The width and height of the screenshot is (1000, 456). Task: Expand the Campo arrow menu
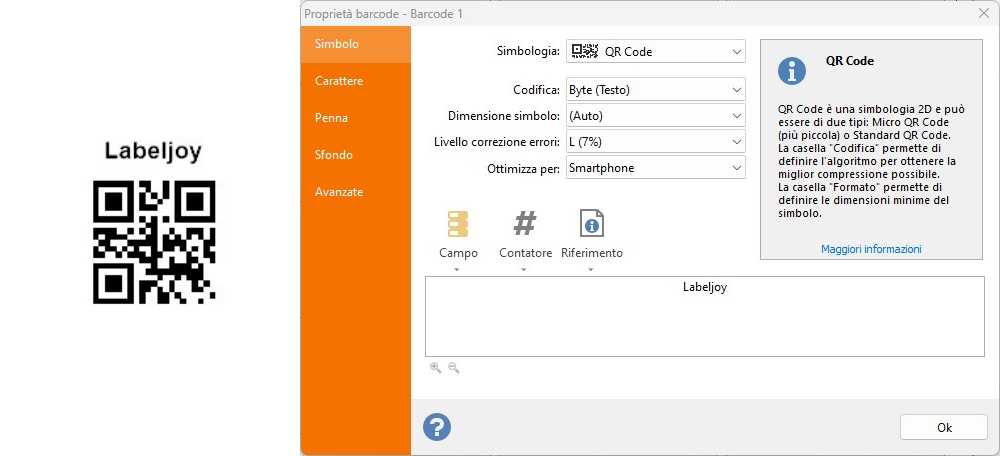coord(457,270)
